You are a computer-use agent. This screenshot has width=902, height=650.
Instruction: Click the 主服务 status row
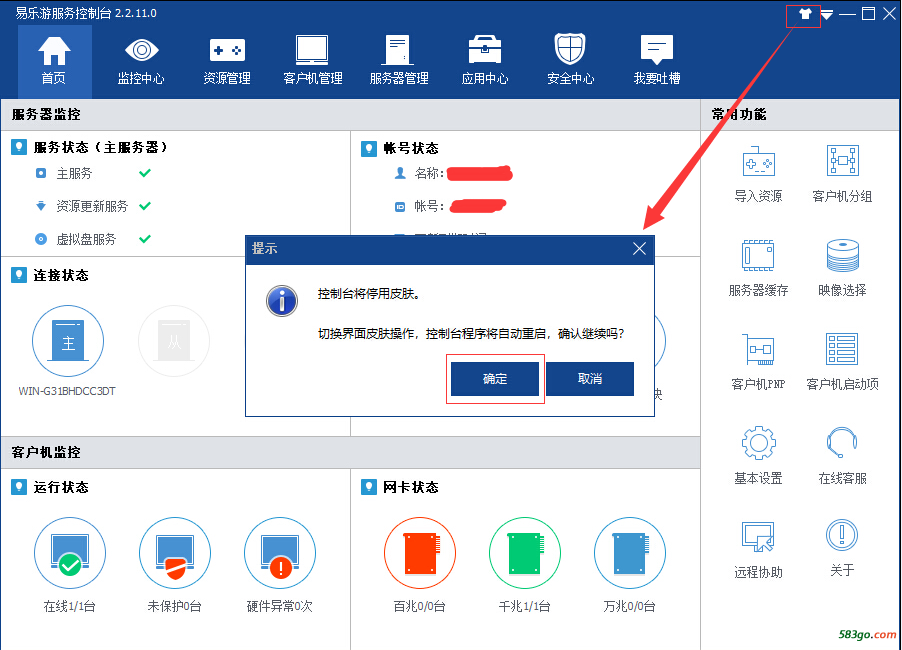point(93,173)
